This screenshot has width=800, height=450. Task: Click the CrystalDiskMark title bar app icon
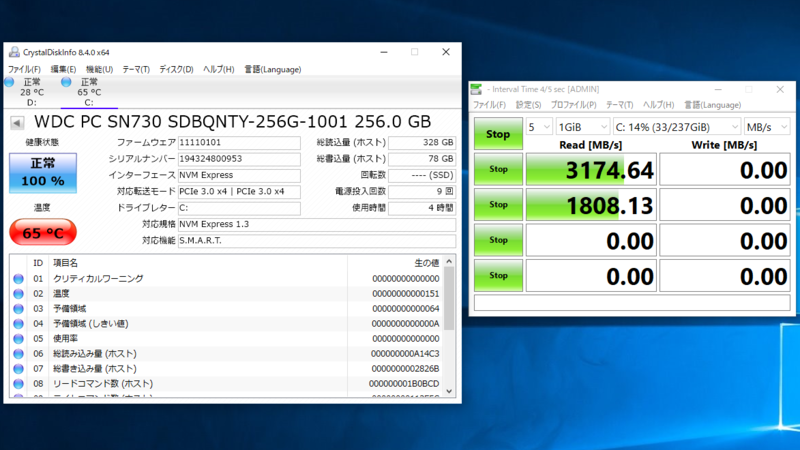tap(476, 89)
